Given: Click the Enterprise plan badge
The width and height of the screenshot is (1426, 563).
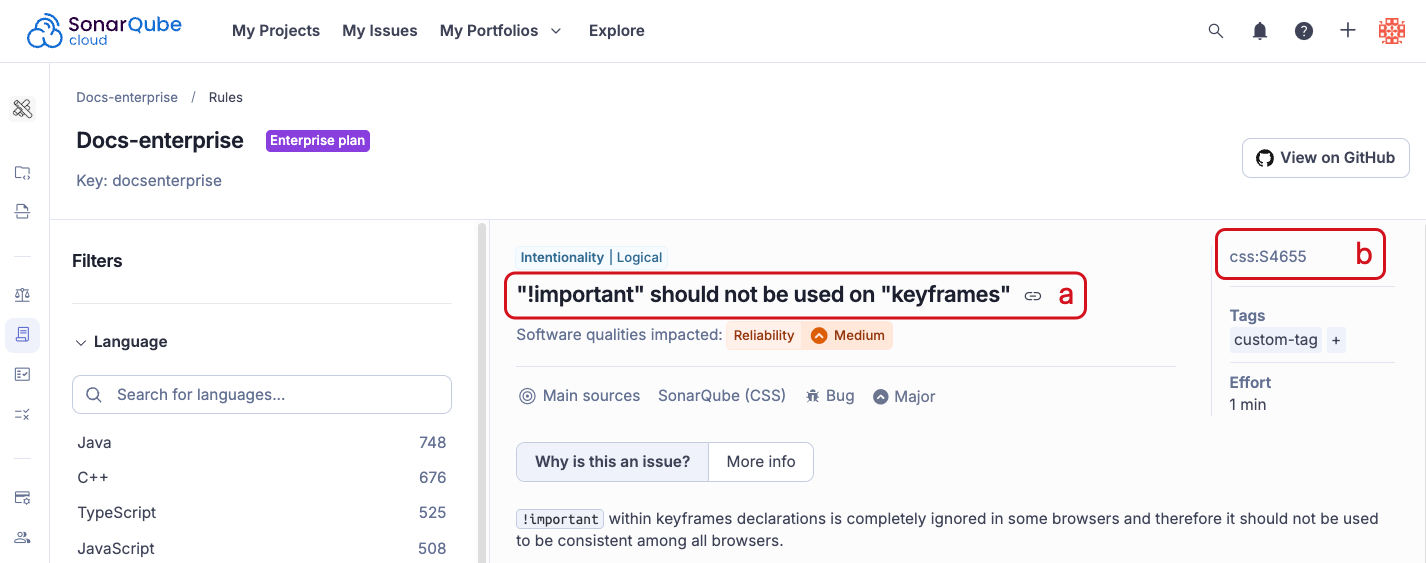Looking at the screenshot, I should point(318,141).
